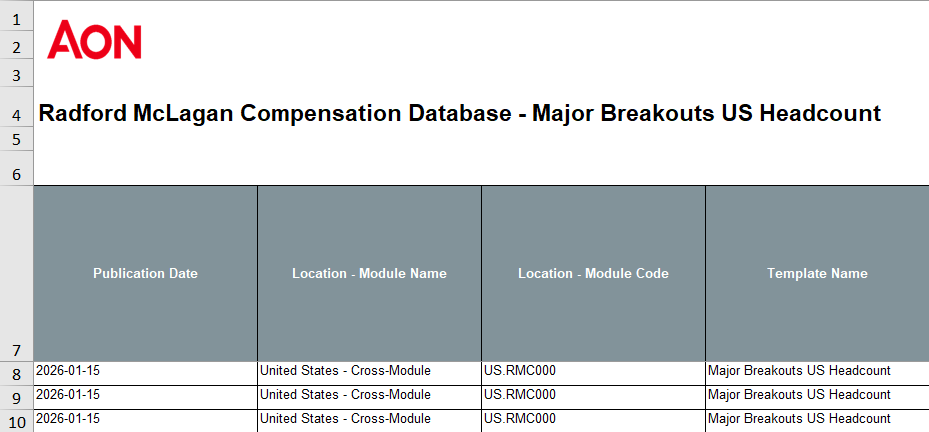Click the row 8 header number
Viewport: 929px width, 432px height.
[x=16, y=374]
